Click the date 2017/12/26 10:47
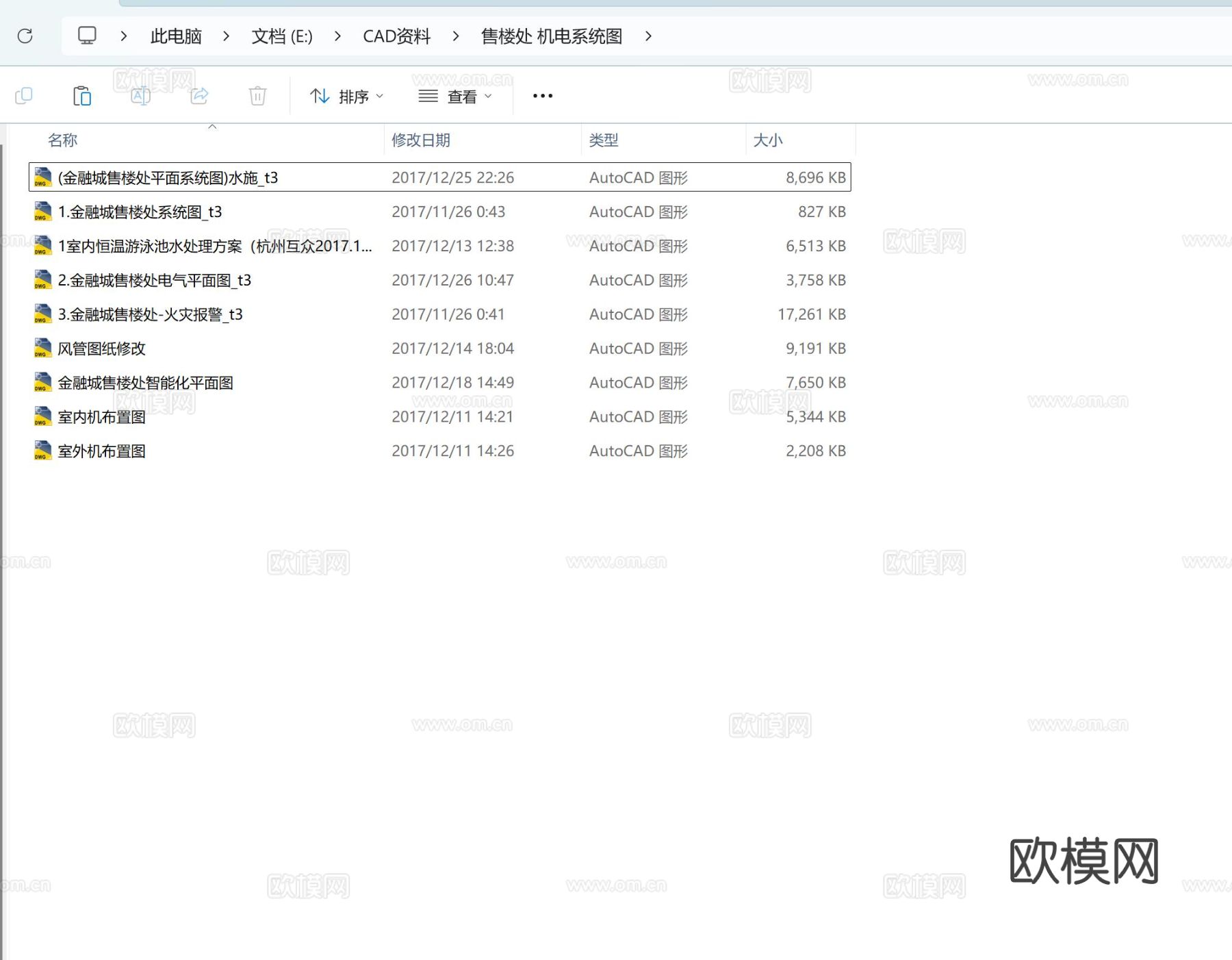 [x=452, y=281]
